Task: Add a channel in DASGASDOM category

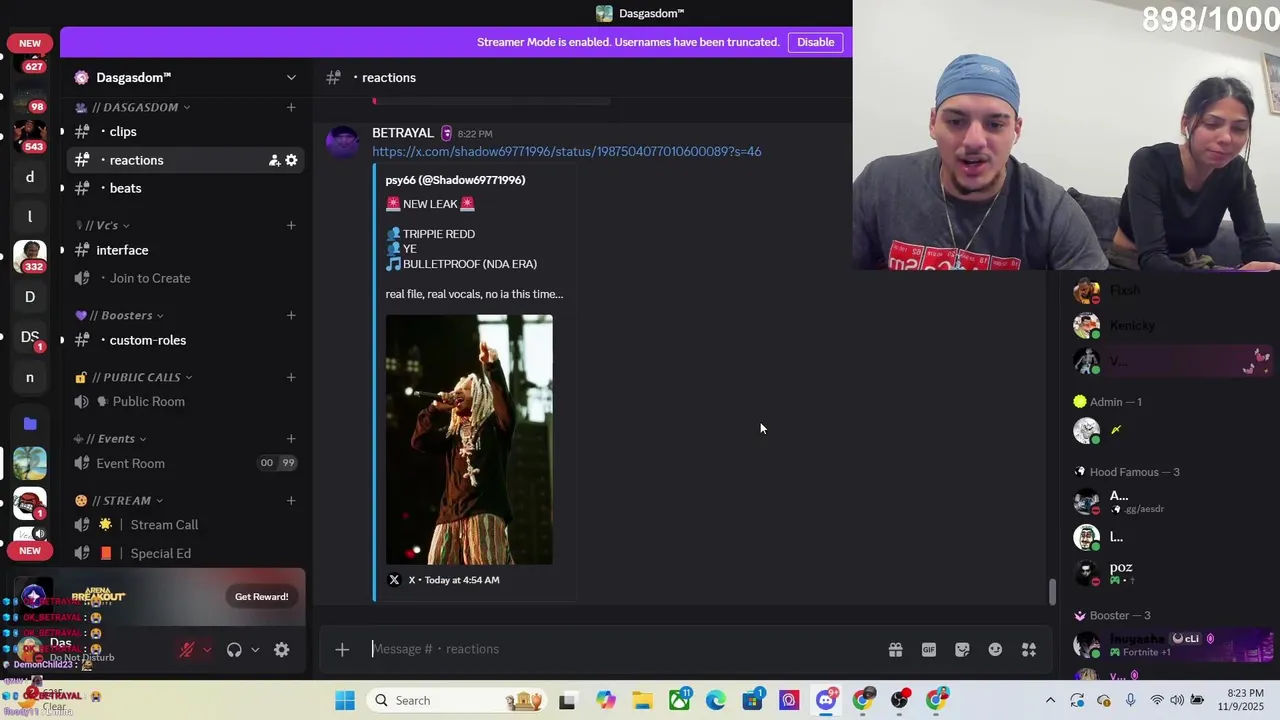Action: [291, 107]
